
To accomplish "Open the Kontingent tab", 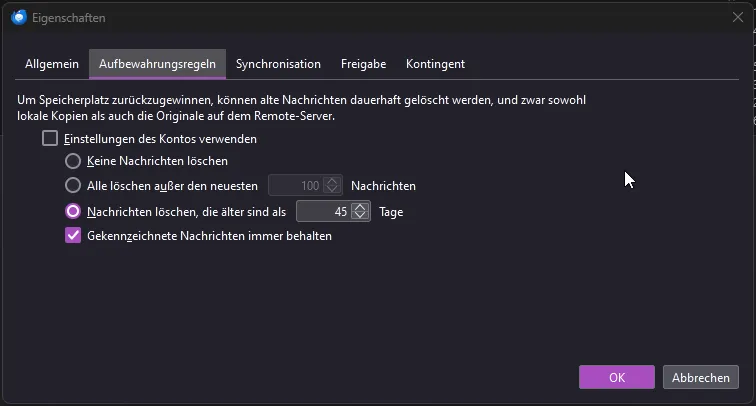I will pyautogui.click(x=435, y=64).
